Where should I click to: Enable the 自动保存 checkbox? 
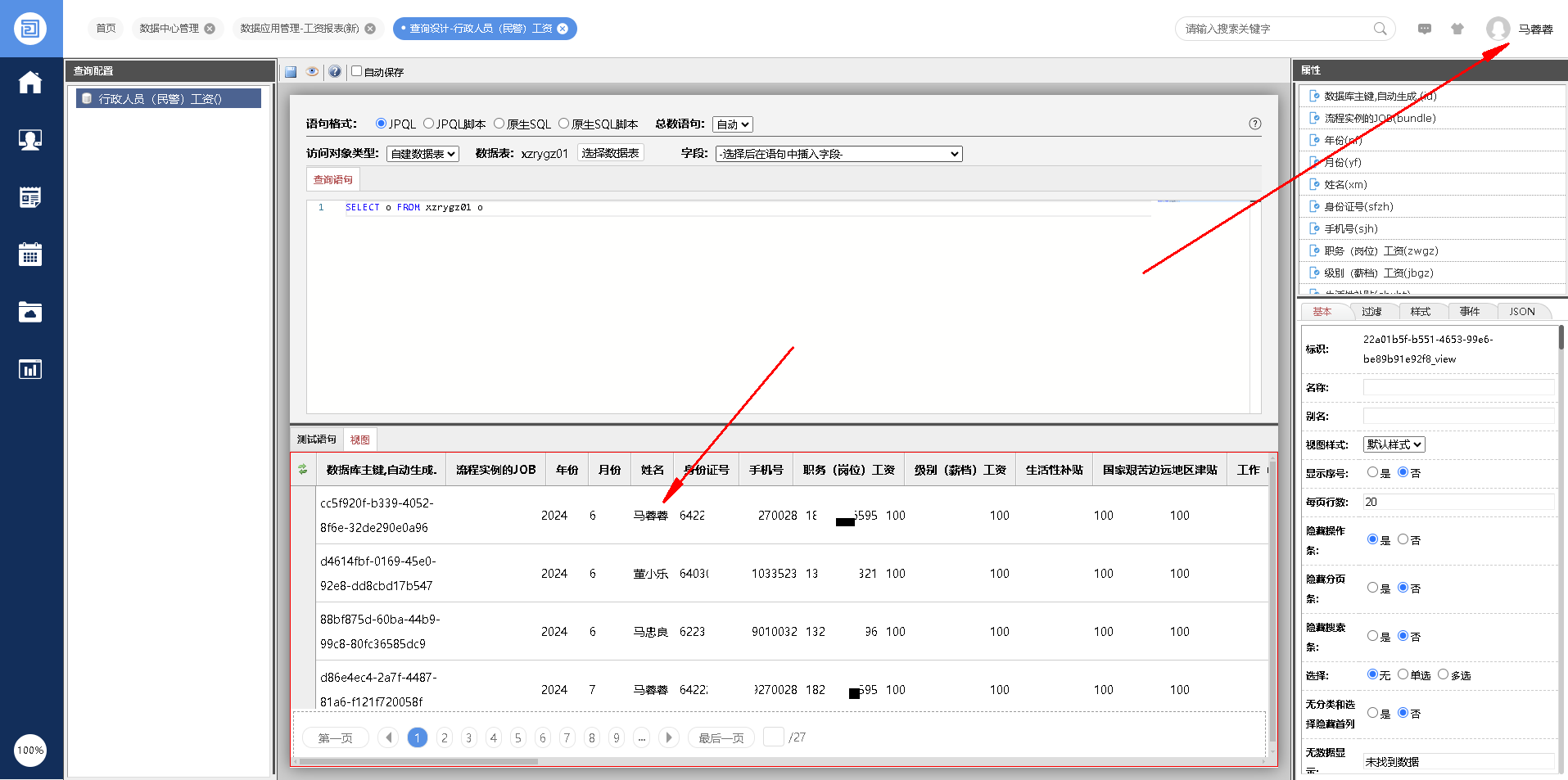pyautogui.click(x=357, y=71)
